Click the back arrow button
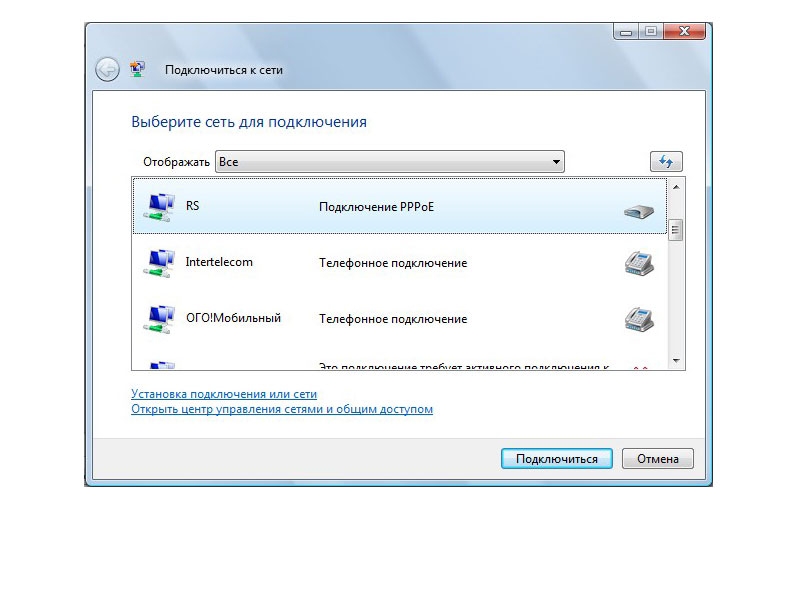Image resolution: width=800 pixels, height=600 pixels. 107,69
